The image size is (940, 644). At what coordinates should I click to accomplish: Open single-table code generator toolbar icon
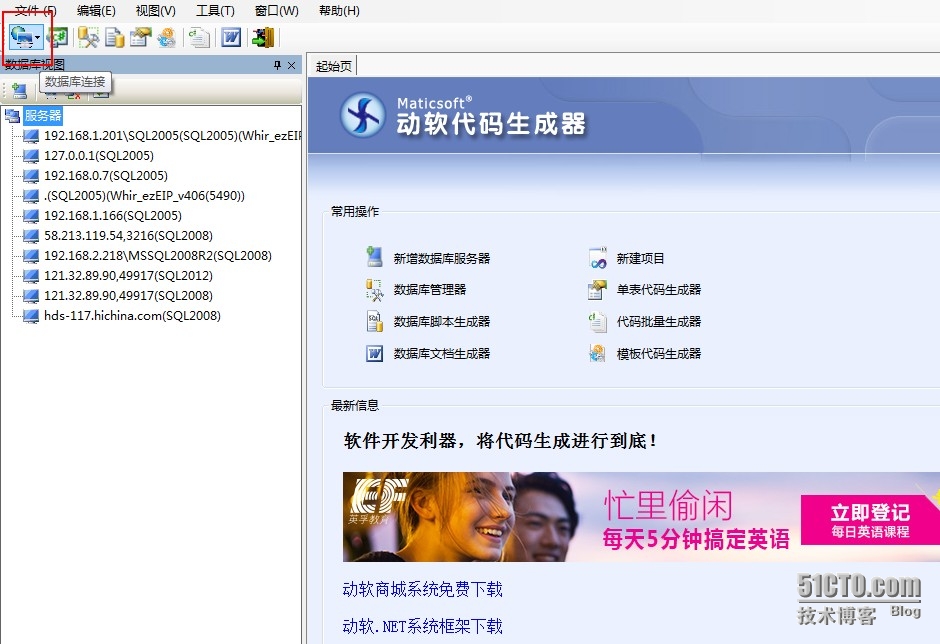pyautogui.click(x=140, y=37)
